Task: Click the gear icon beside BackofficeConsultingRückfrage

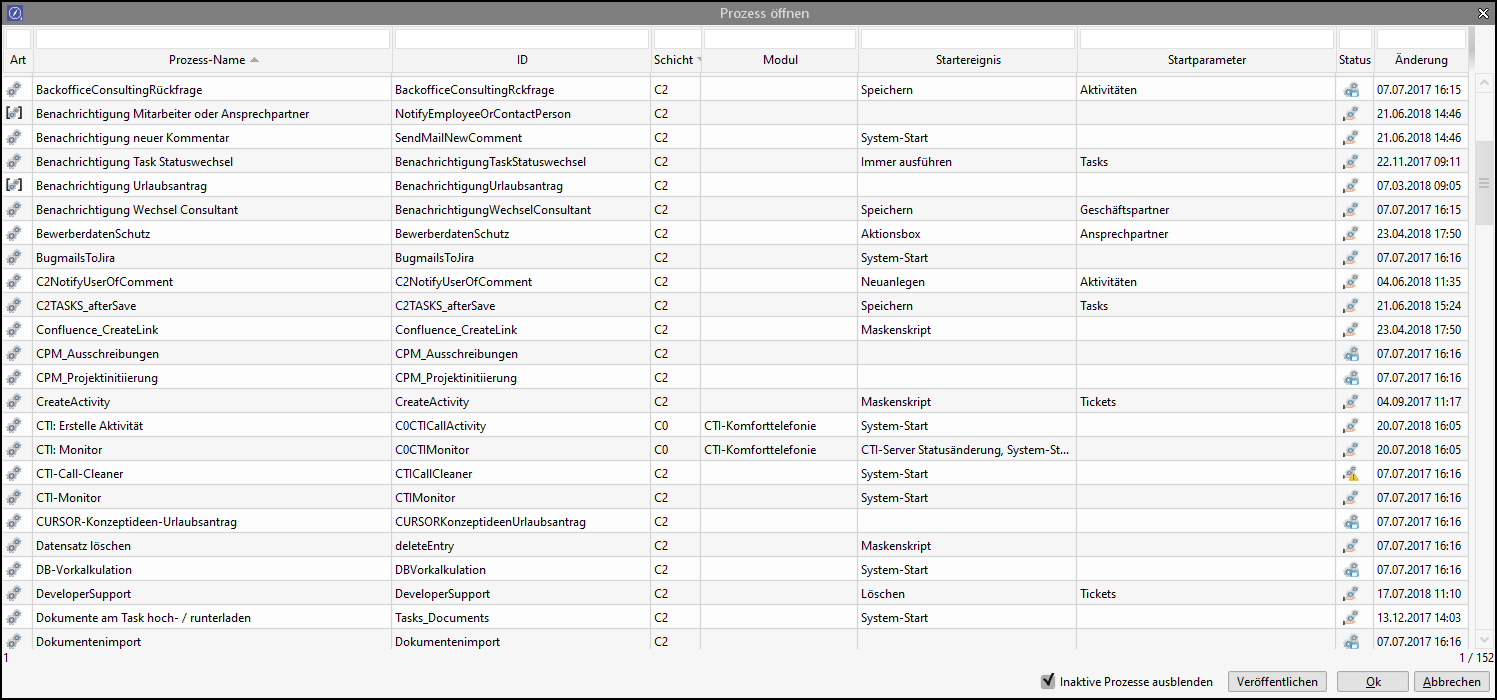Action: 14,90
